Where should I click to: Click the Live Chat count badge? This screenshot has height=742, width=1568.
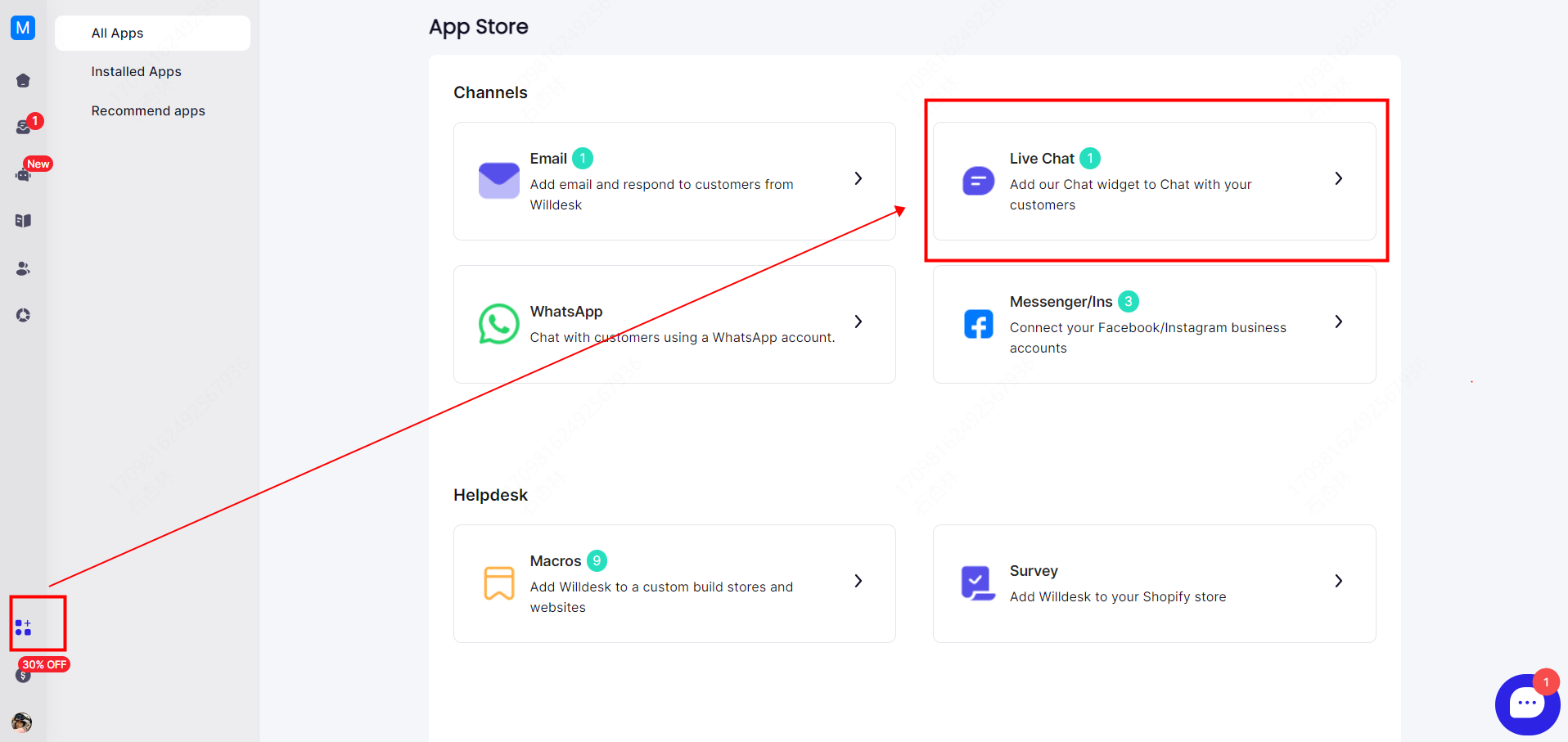[x=1090, y=158]
